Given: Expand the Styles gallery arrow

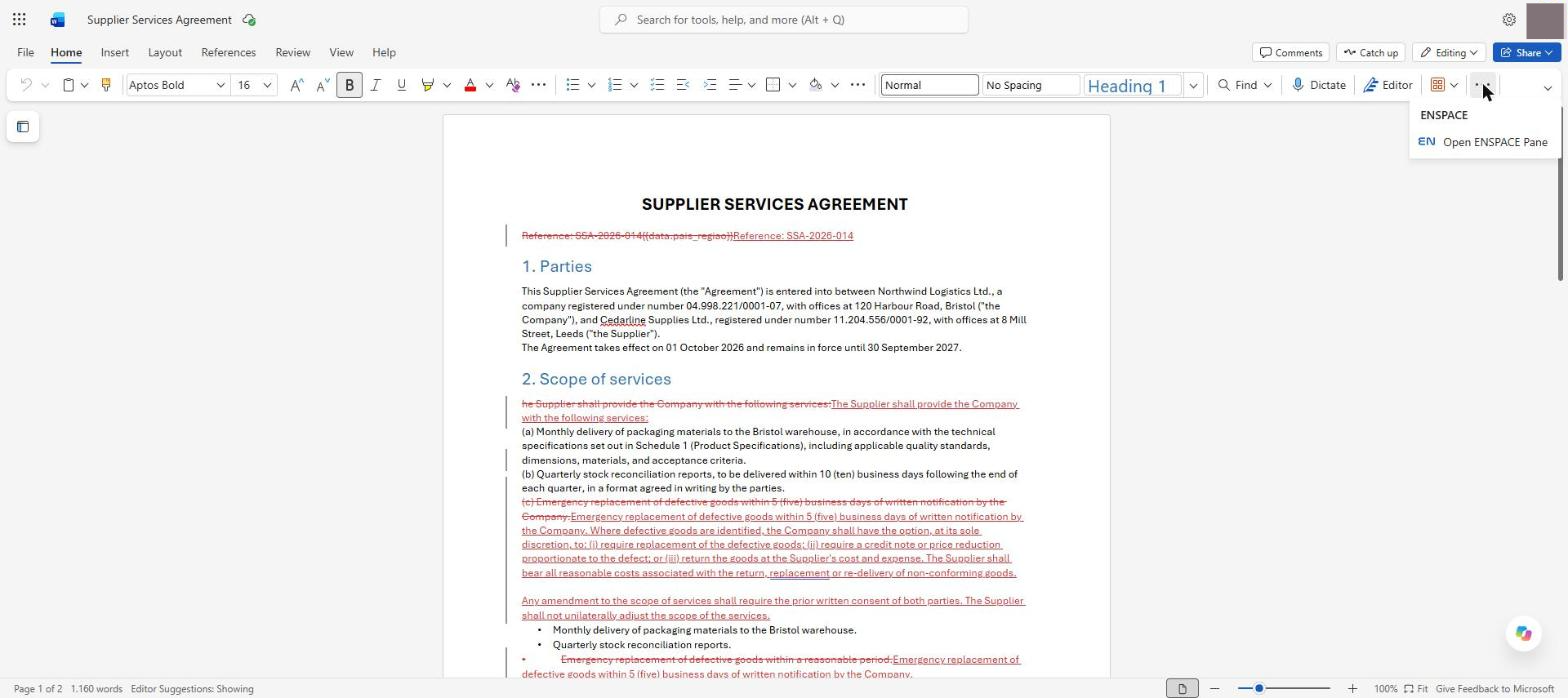Looking at the screenshot, I should tap(1193, 85).
